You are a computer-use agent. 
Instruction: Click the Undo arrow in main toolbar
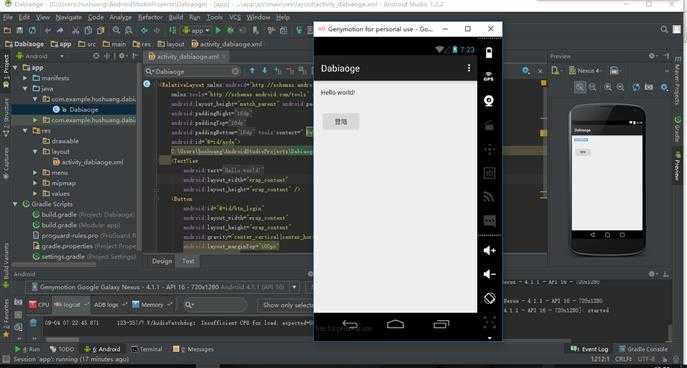pyautogui.click(x=48, y=30)
